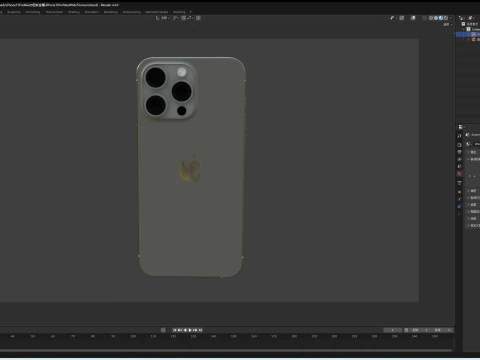The width and height of the screenshot is (480, 360).
Task: Open the viewport shading options dropdown
Action: click(x=451, y=18)
